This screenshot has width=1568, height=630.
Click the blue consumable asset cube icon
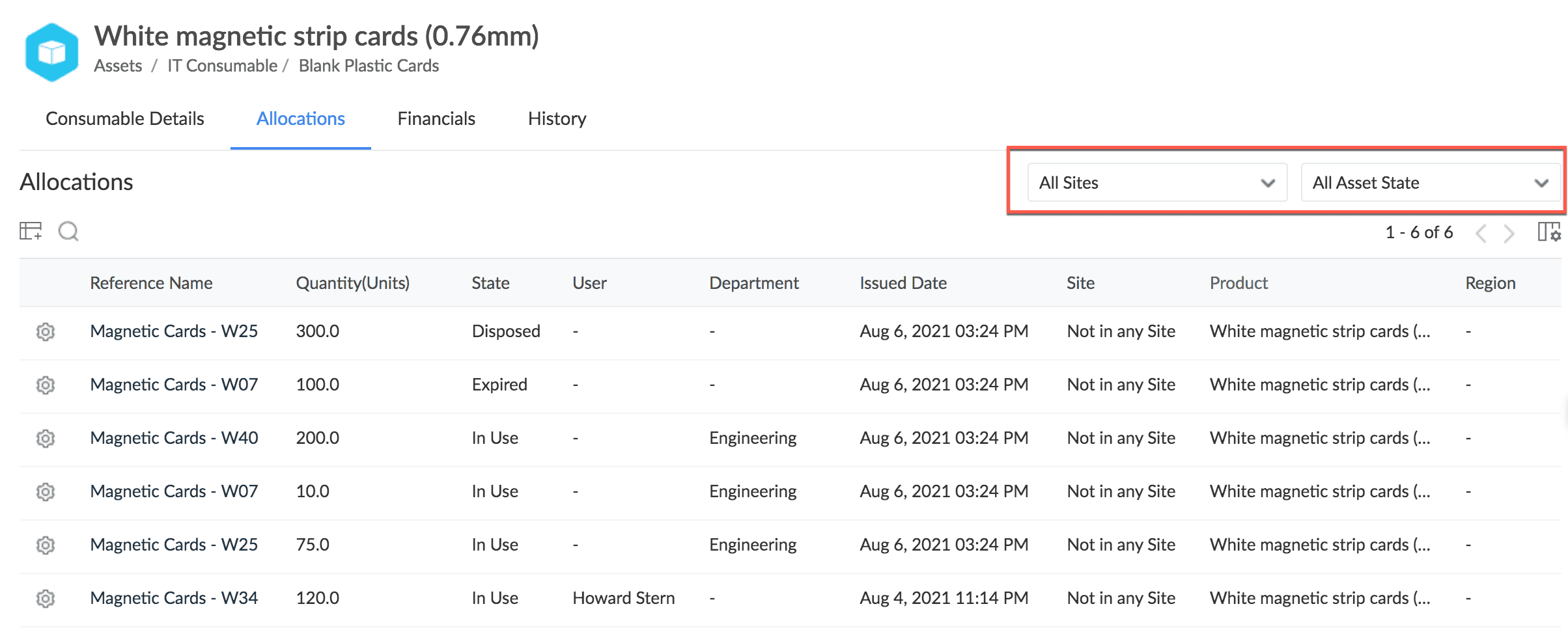[x=51, y=52]
